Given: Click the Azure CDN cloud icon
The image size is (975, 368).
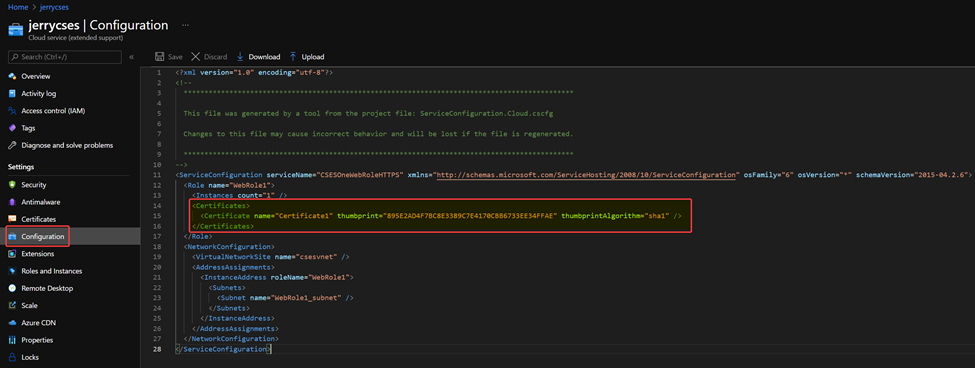Looking at the screenshot, I should pyautogui.click(x=12, y=323).
